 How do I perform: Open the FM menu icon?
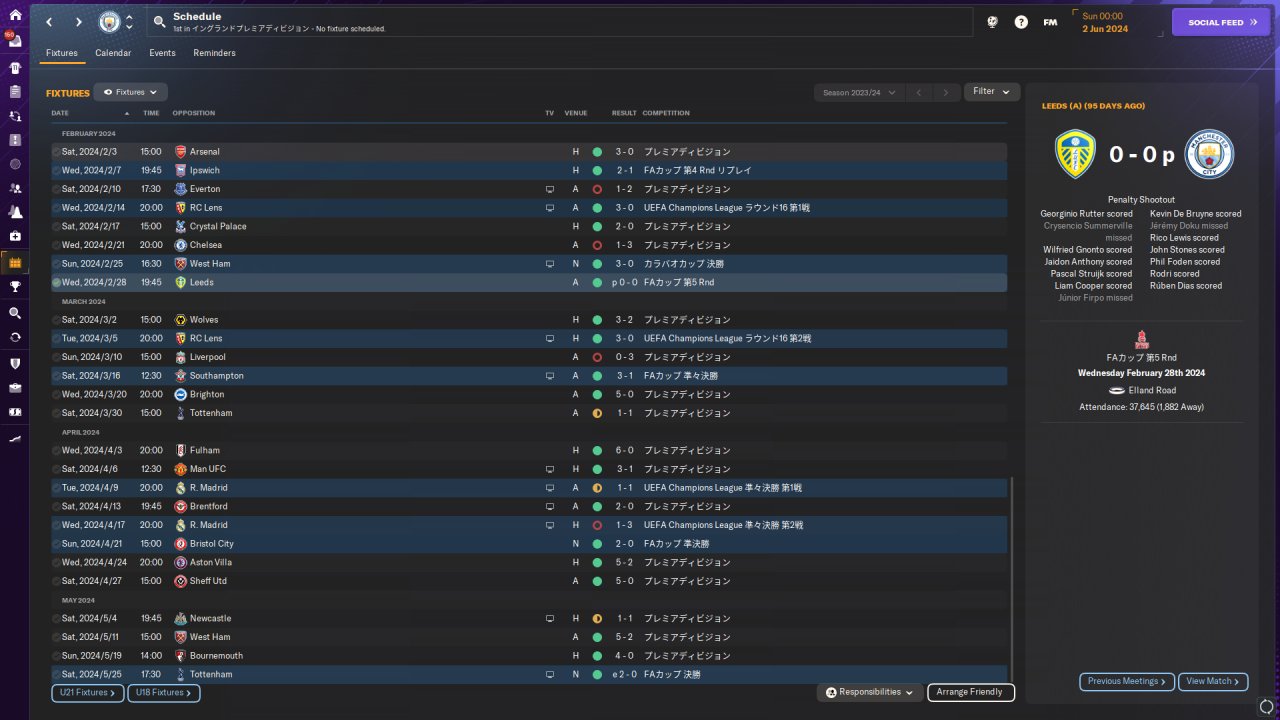(1050, 22)
